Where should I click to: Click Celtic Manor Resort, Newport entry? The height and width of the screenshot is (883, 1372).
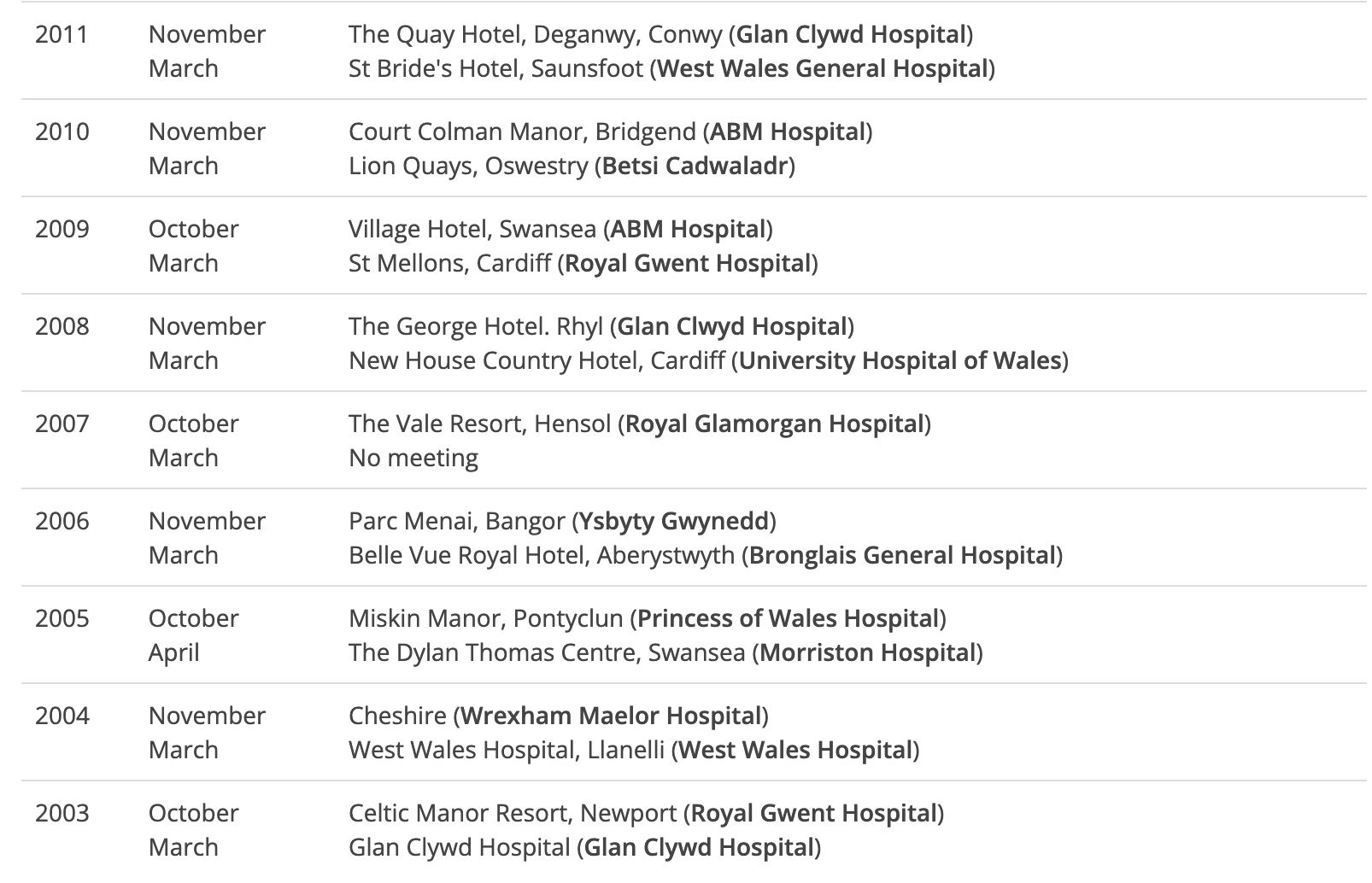coord(513,813)
